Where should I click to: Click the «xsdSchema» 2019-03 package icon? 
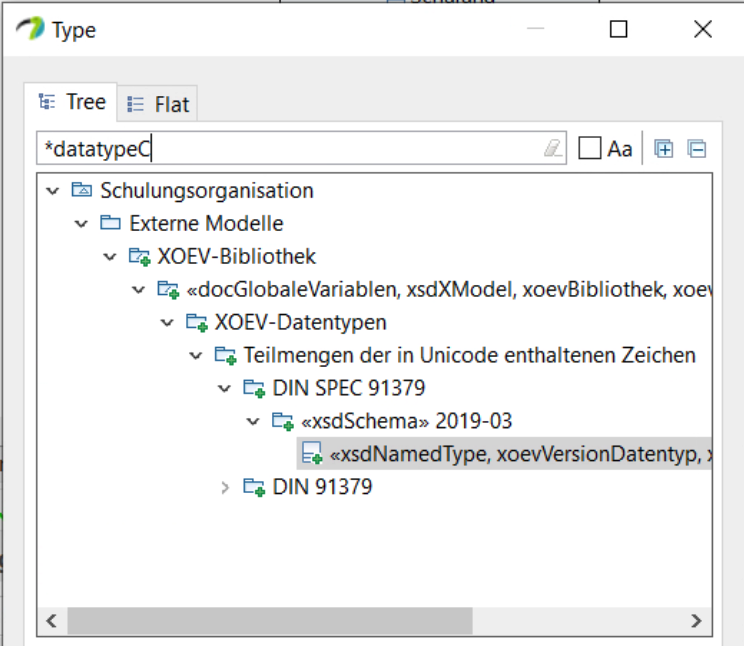point(282,421)
